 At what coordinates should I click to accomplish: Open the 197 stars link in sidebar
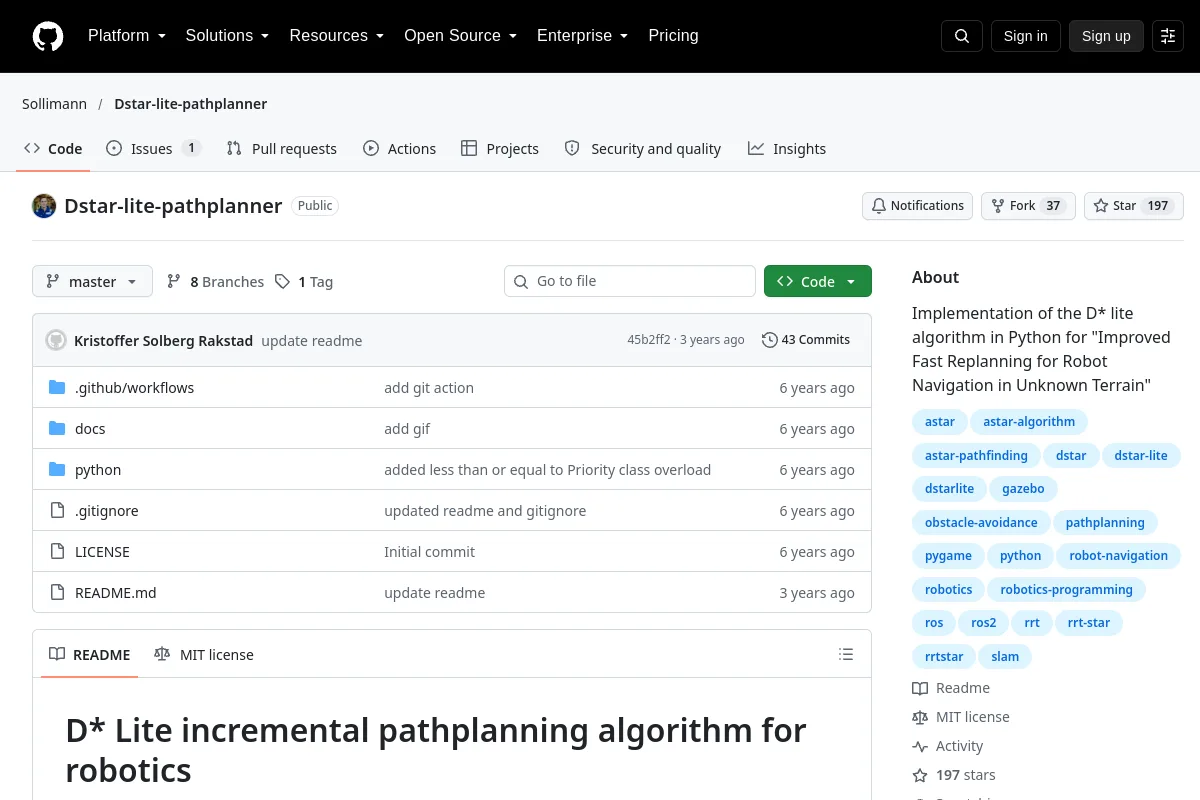954,775
